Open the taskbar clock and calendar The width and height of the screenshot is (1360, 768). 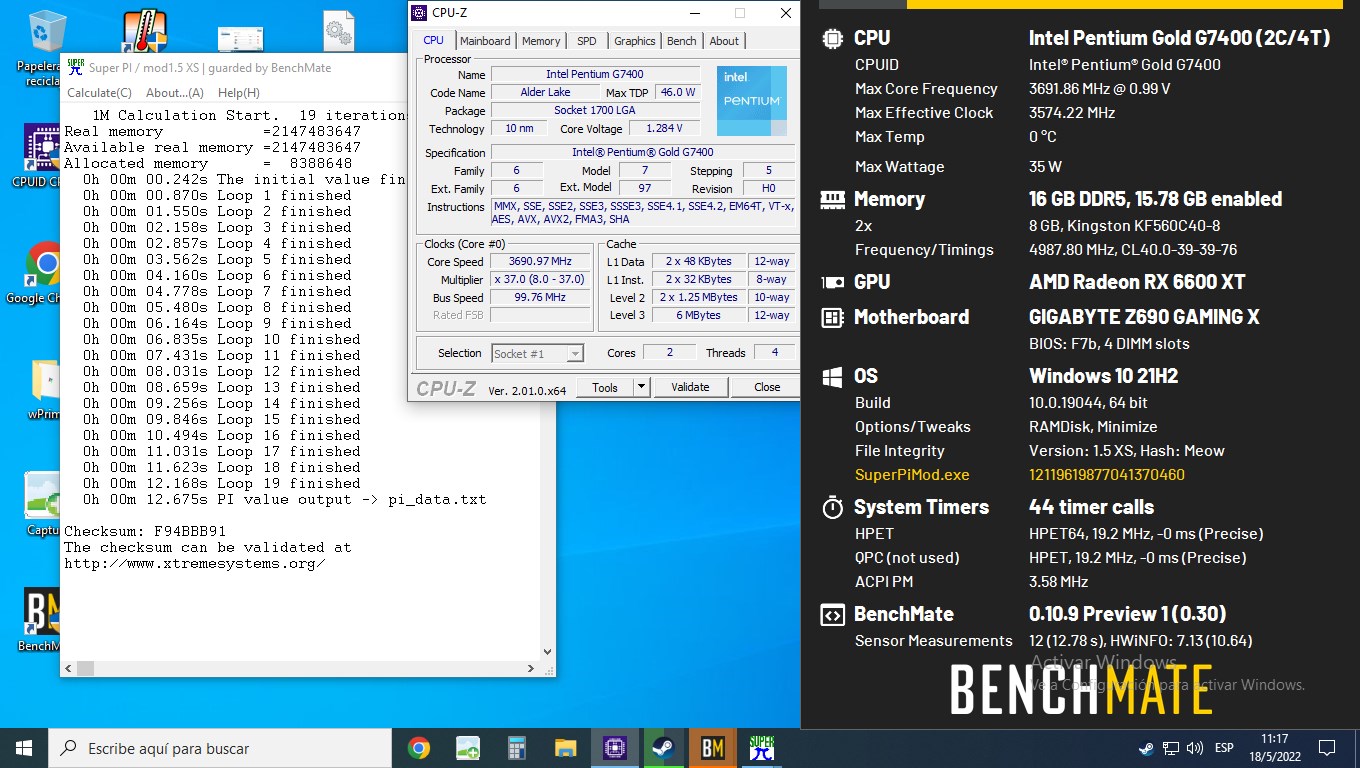pos(1274,748)
